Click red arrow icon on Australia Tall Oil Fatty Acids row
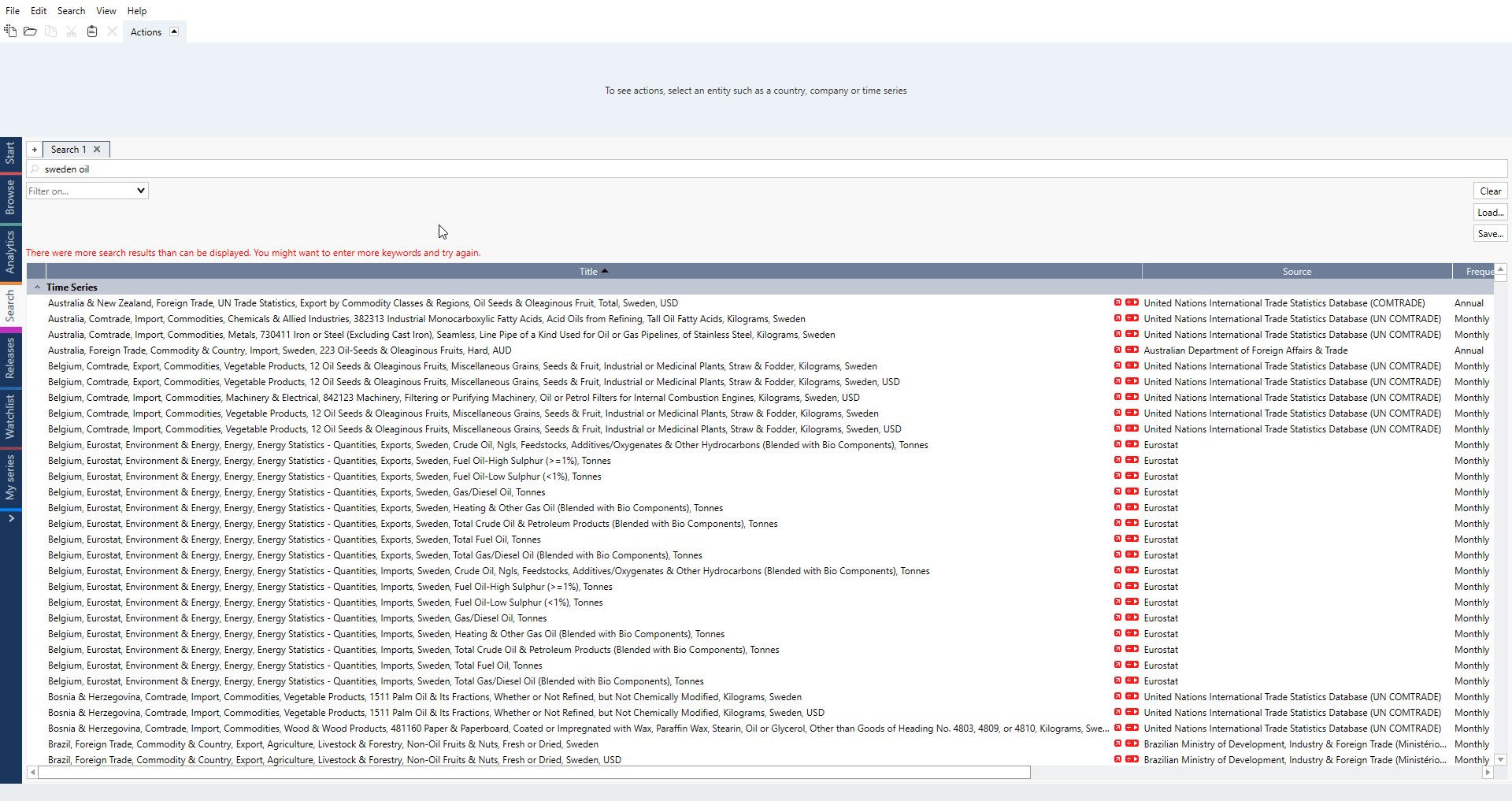 pyautogui.click(x=1117, y=318)
